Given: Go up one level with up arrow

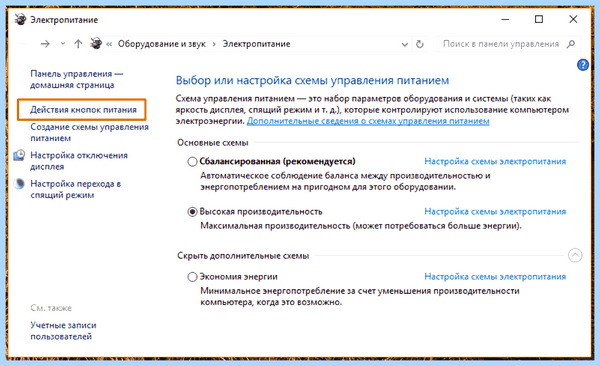Looking at the screenshot, I should [x=78, y=44].
